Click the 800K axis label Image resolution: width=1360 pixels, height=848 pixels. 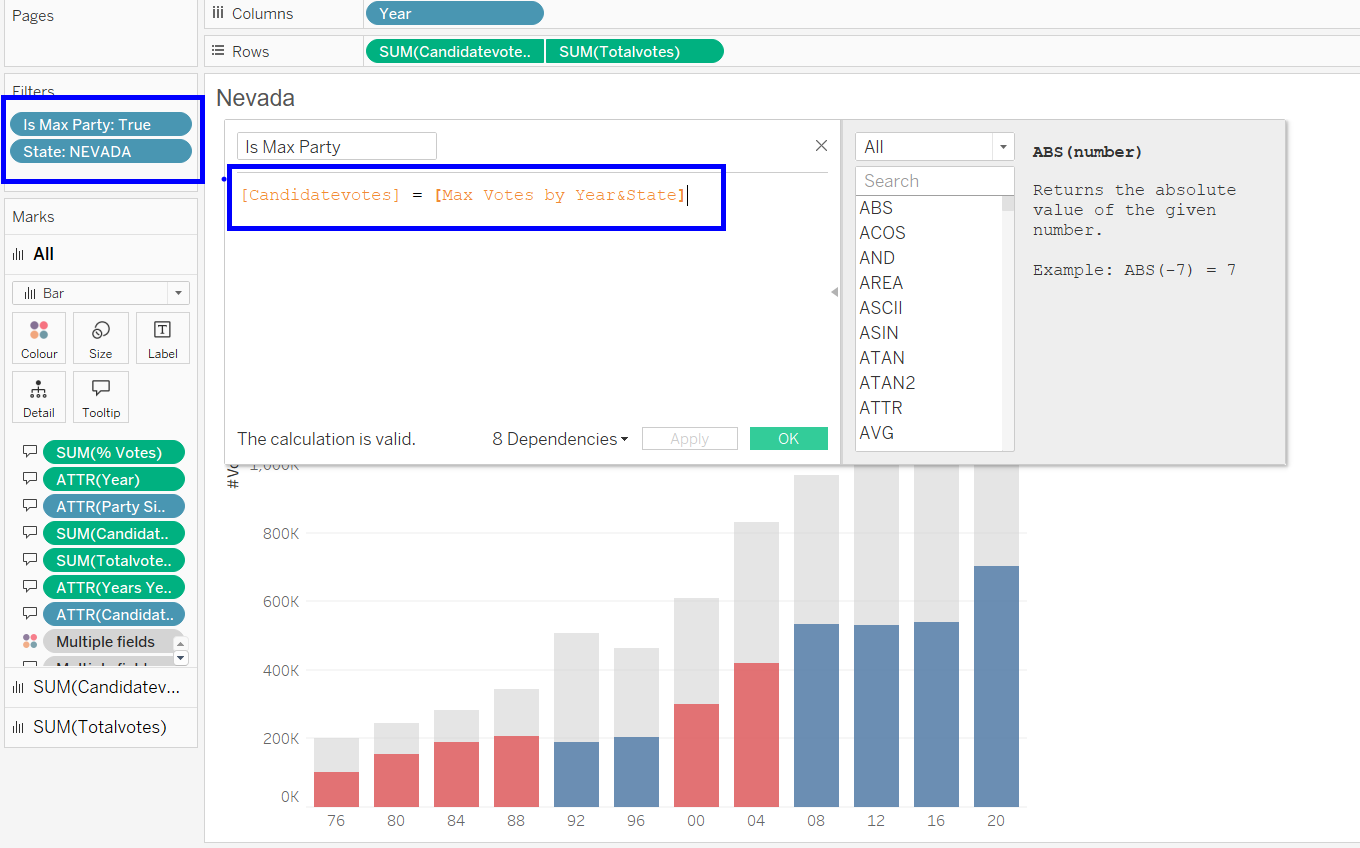281,534
